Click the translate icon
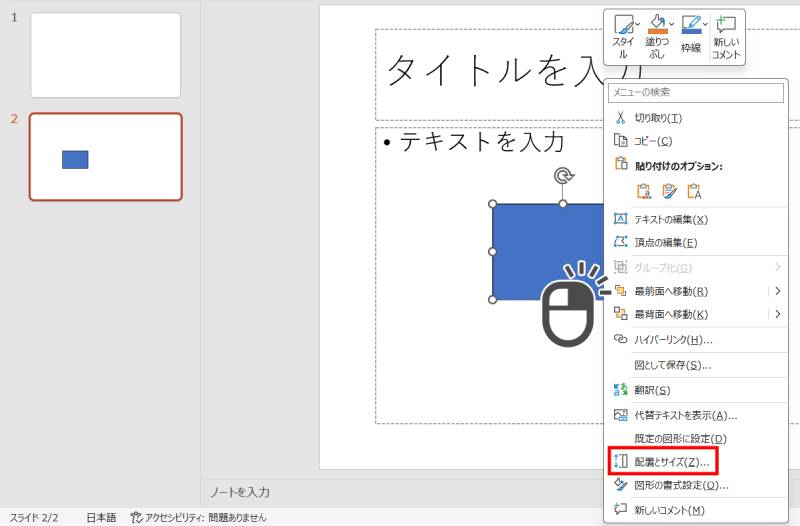 click(x=620, y=390)
